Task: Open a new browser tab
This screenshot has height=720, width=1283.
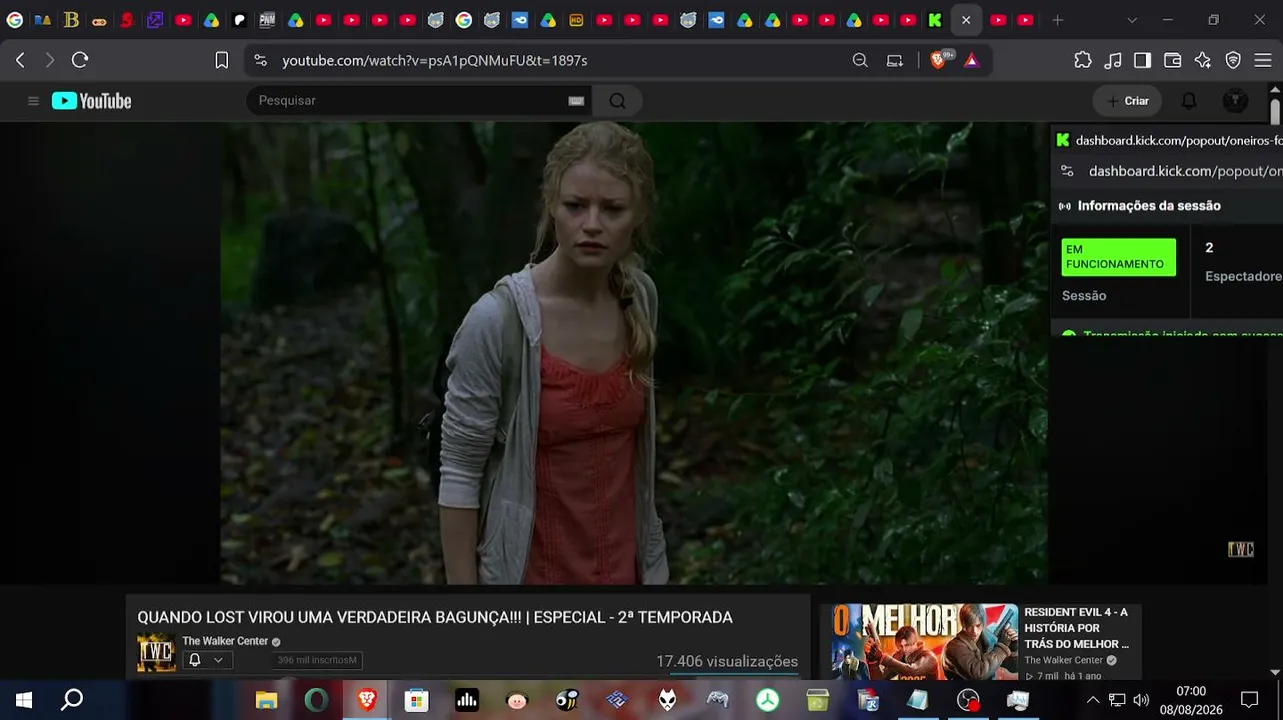Action: (1058, 20)
